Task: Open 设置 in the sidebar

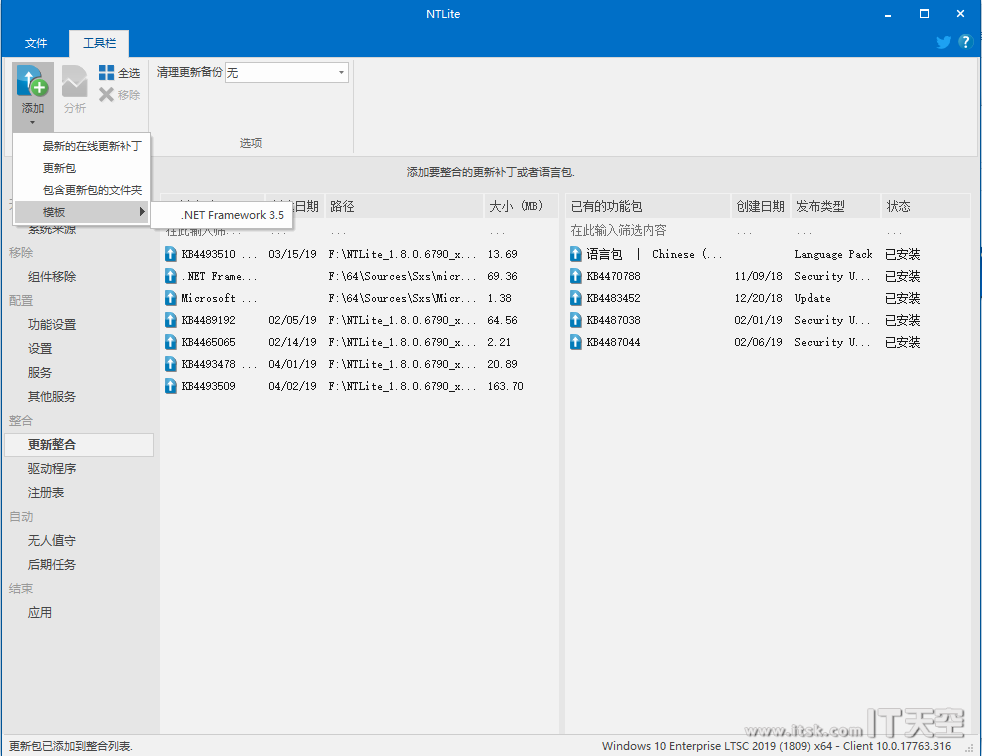Action: click(40, 348)
